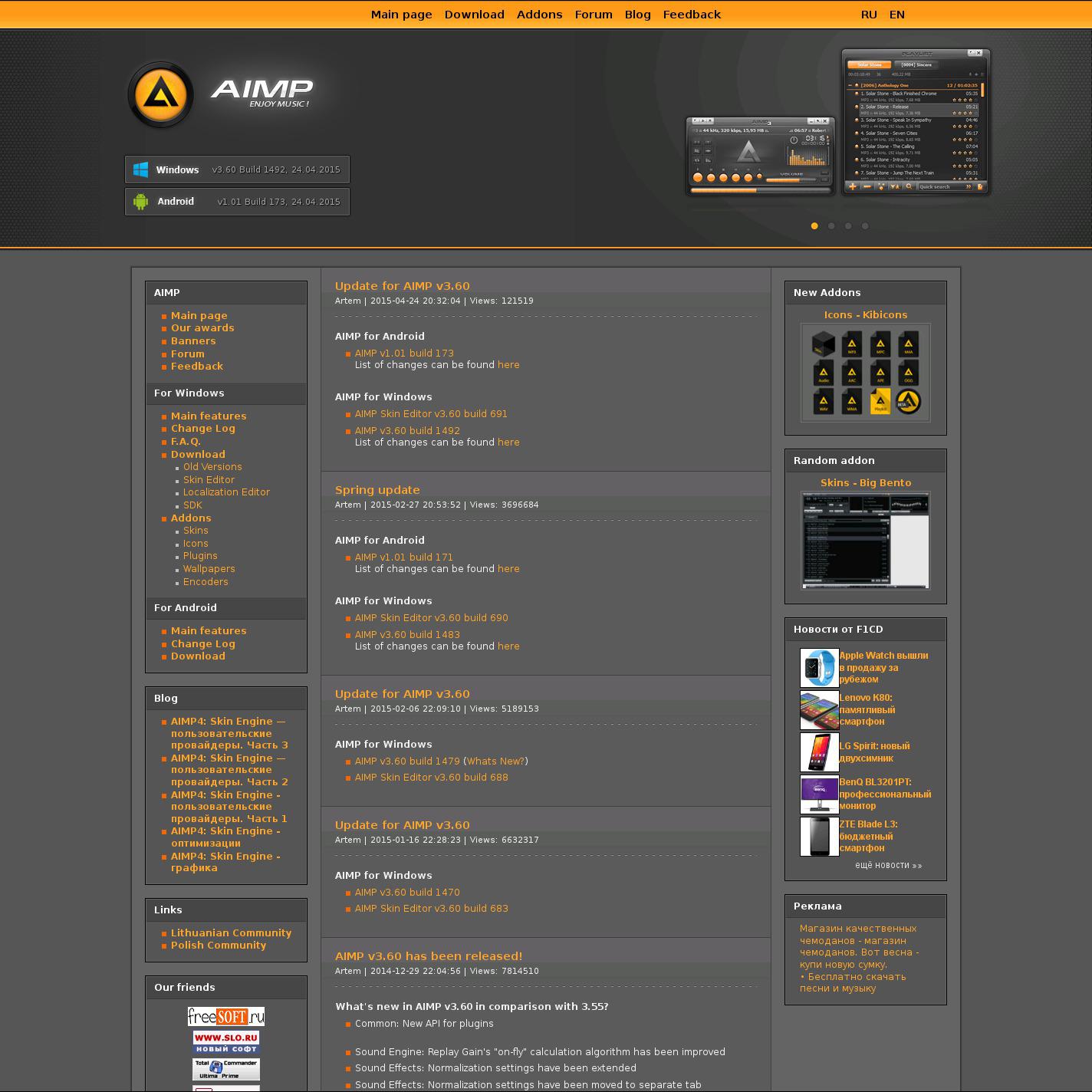Image resolution: width=1092 pixels, height=1092 pixels.
Task: Open the Lenovo K80 news thumbnail
Action: 818,710
